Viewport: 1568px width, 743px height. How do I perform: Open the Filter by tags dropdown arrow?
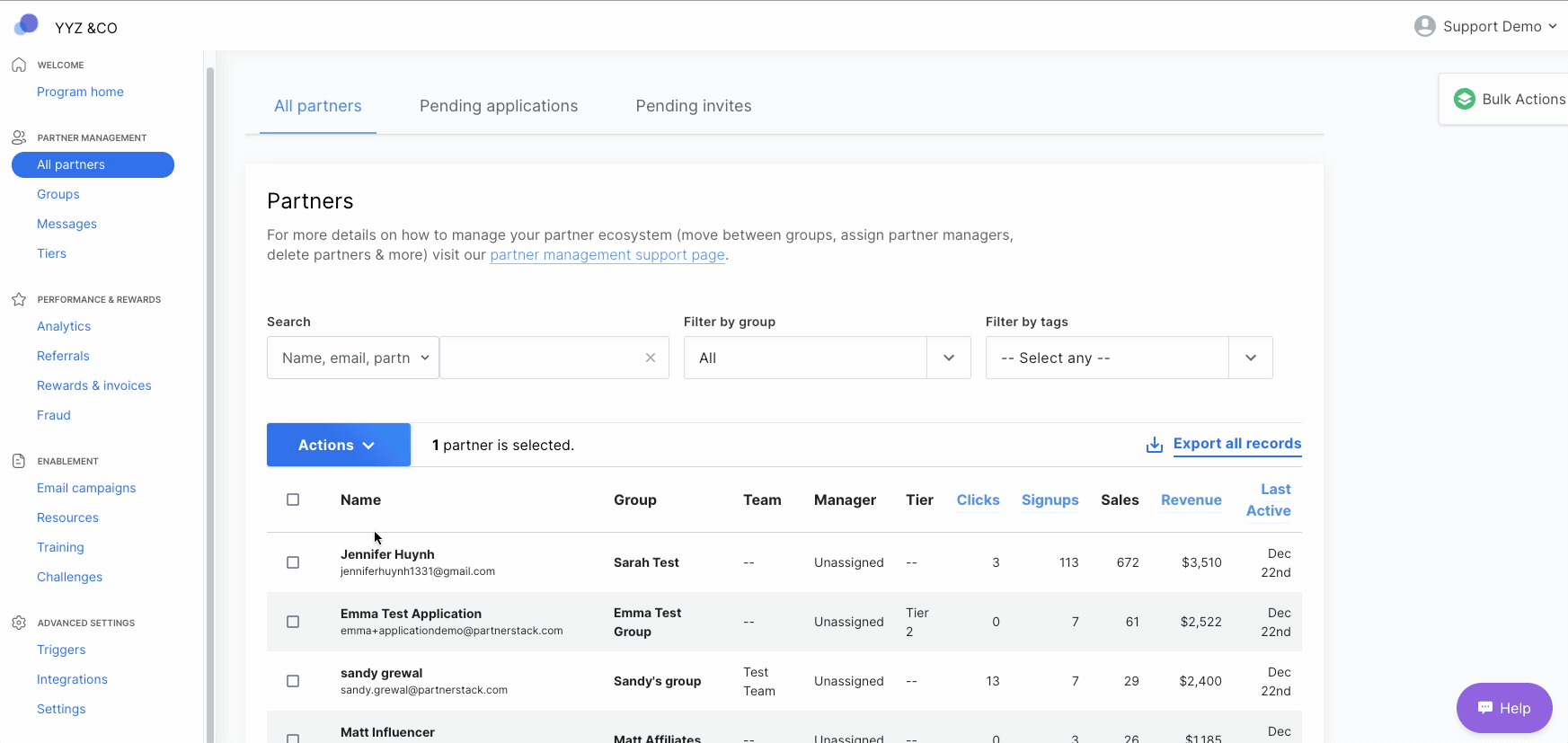(x=1251, y=358)
